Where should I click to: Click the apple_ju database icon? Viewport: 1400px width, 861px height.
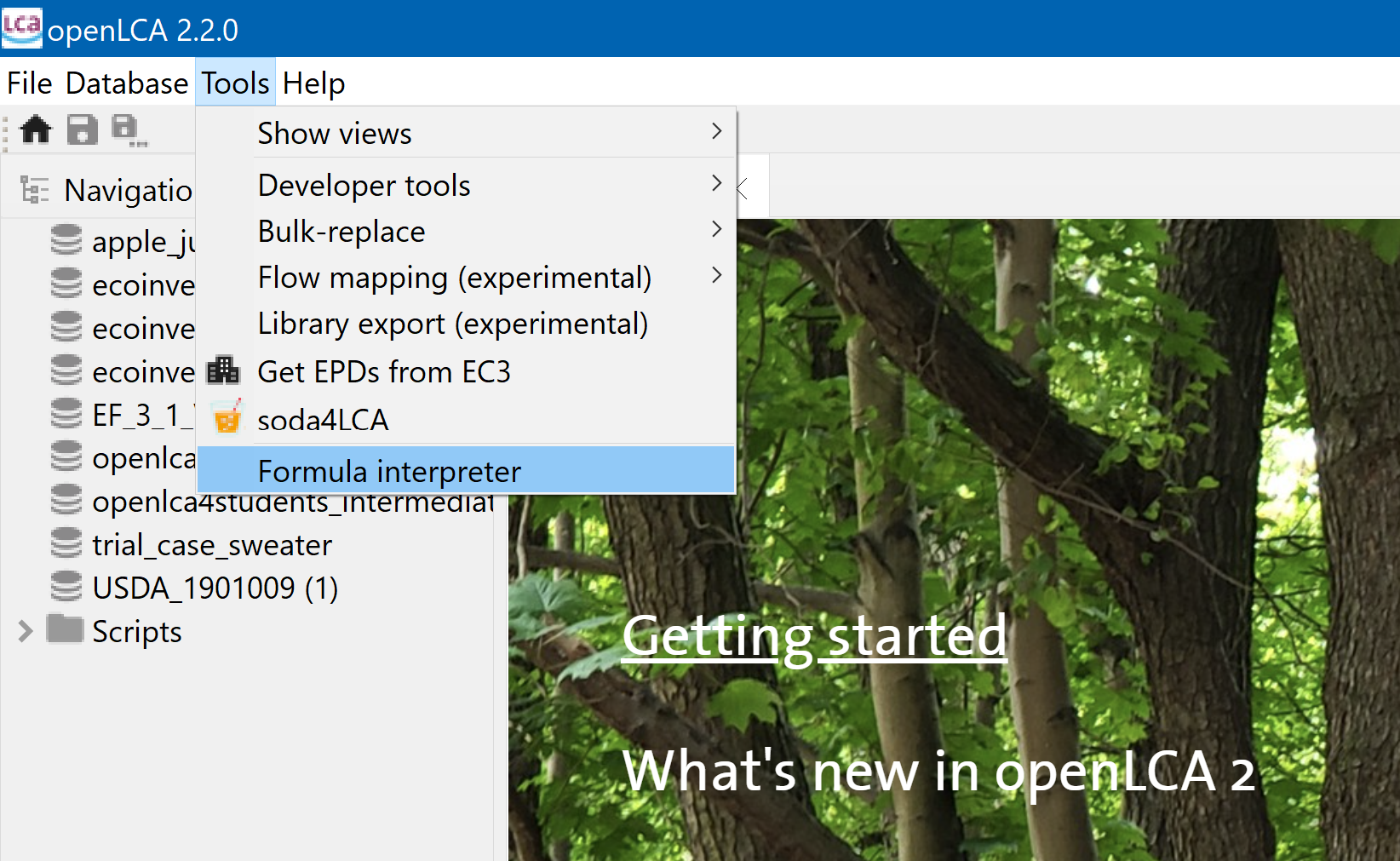coord(66,240)
